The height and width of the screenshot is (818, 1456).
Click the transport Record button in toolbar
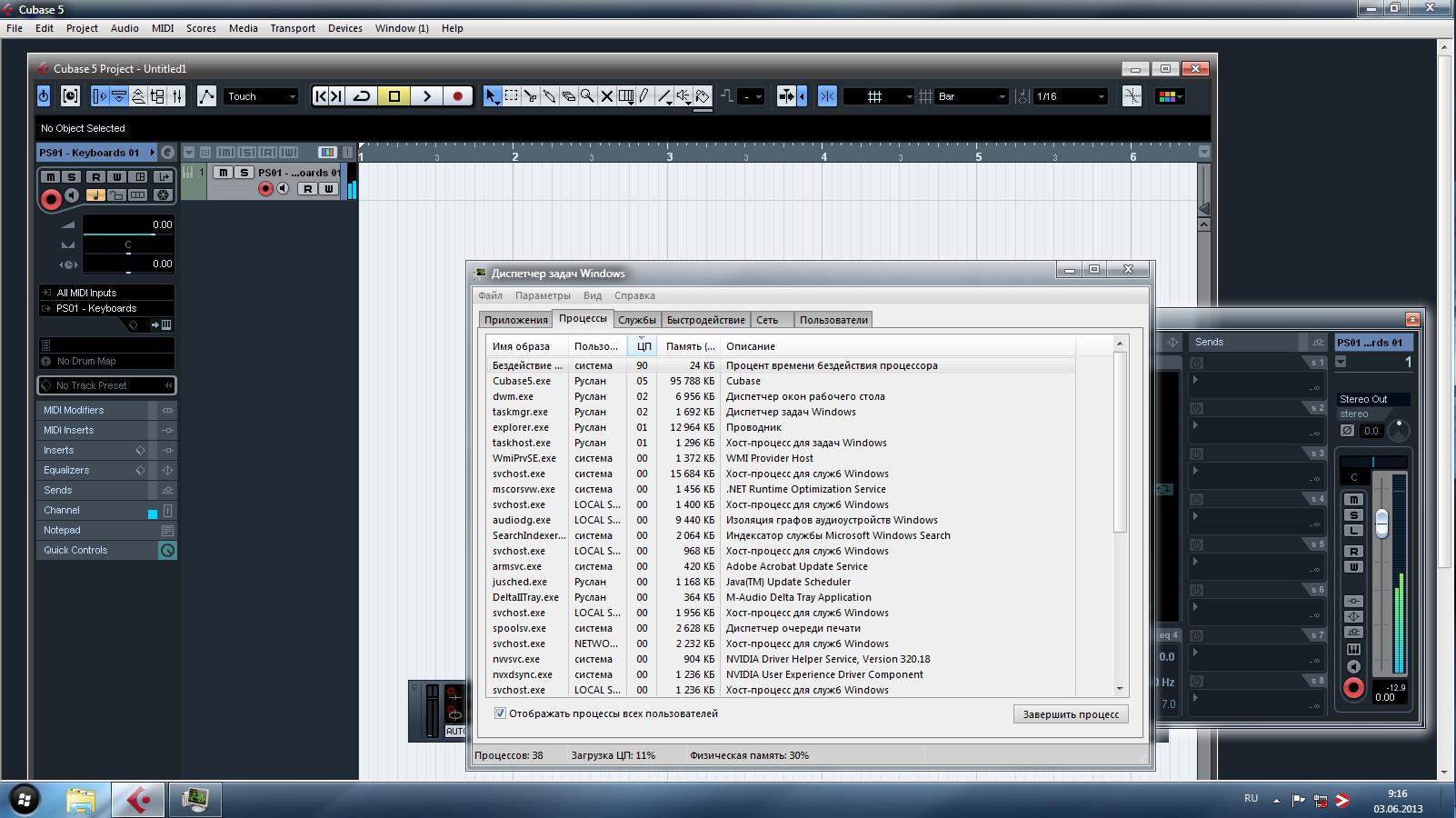457,96
